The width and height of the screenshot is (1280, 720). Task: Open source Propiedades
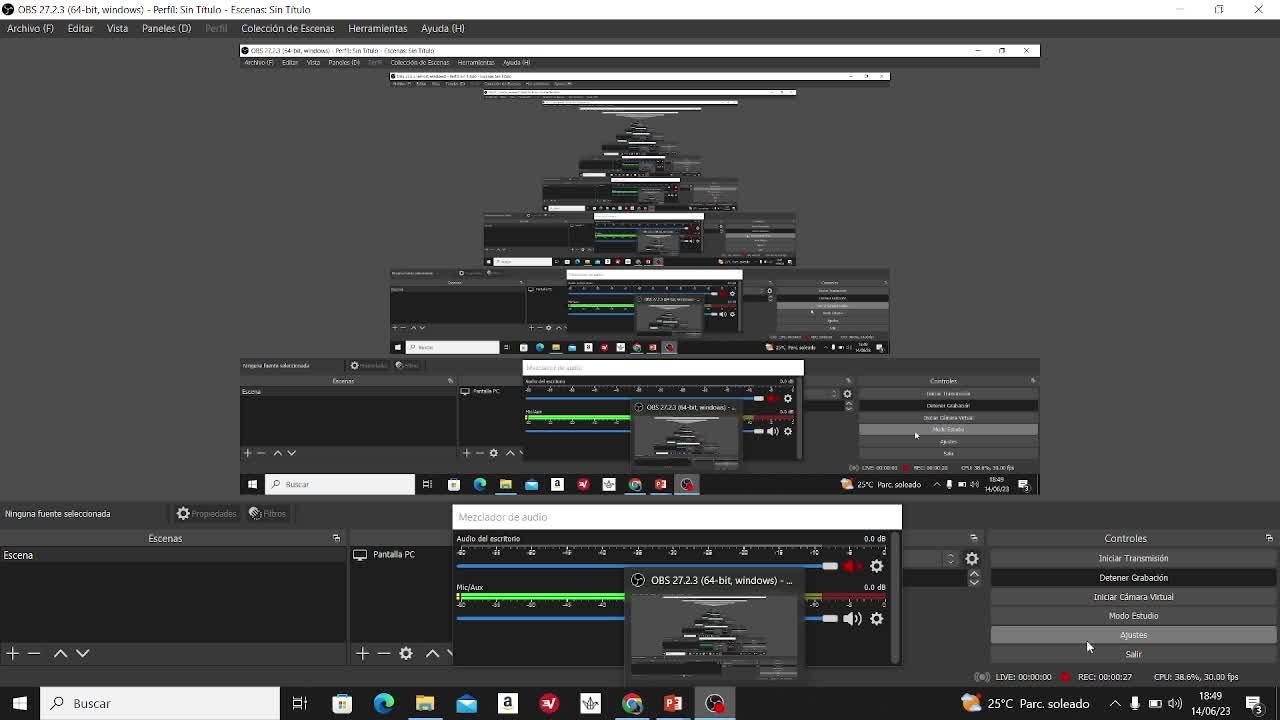pos(206,513)
